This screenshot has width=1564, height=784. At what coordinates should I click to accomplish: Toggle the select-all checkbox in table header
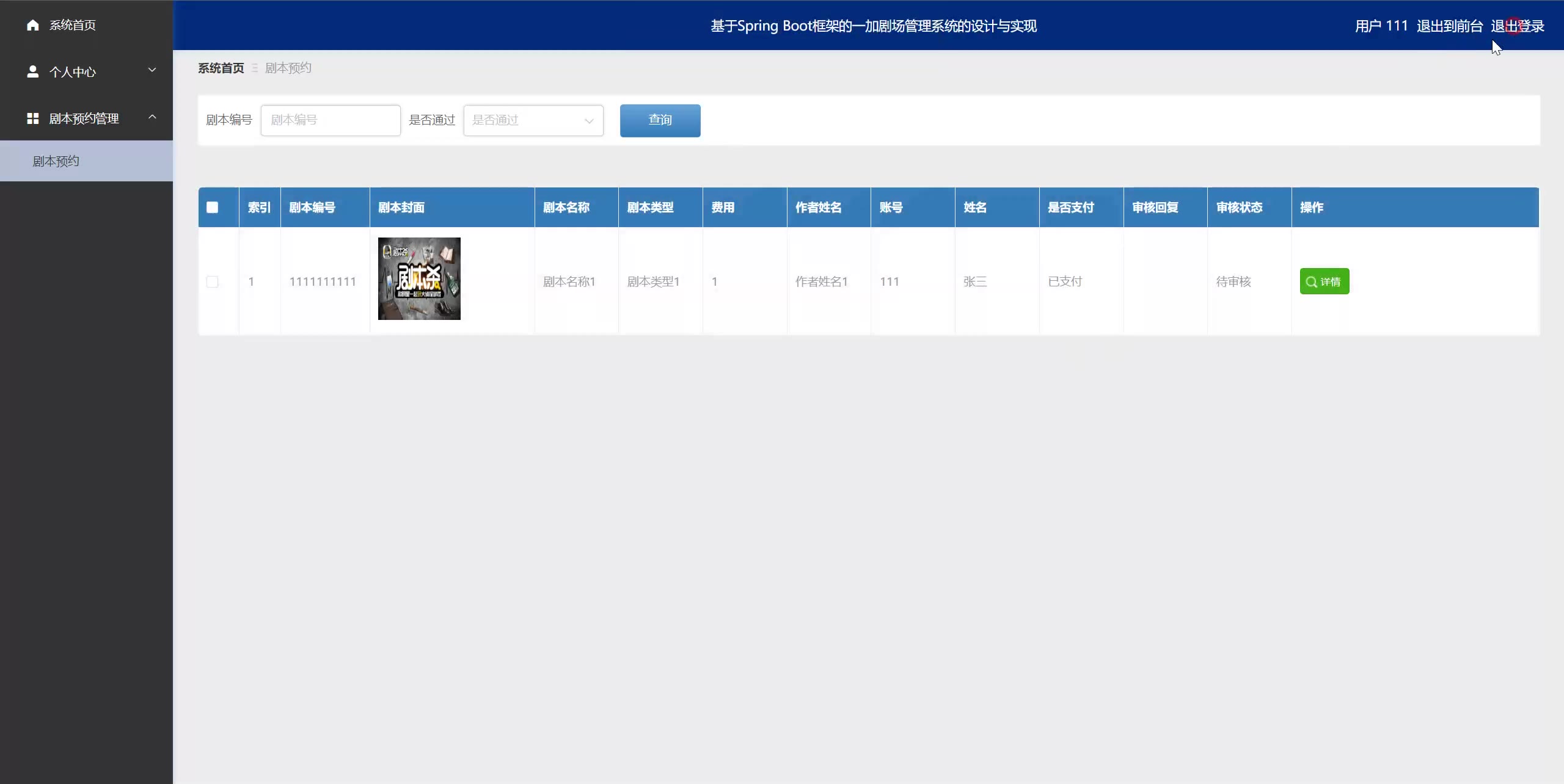[x=212, y=208]
